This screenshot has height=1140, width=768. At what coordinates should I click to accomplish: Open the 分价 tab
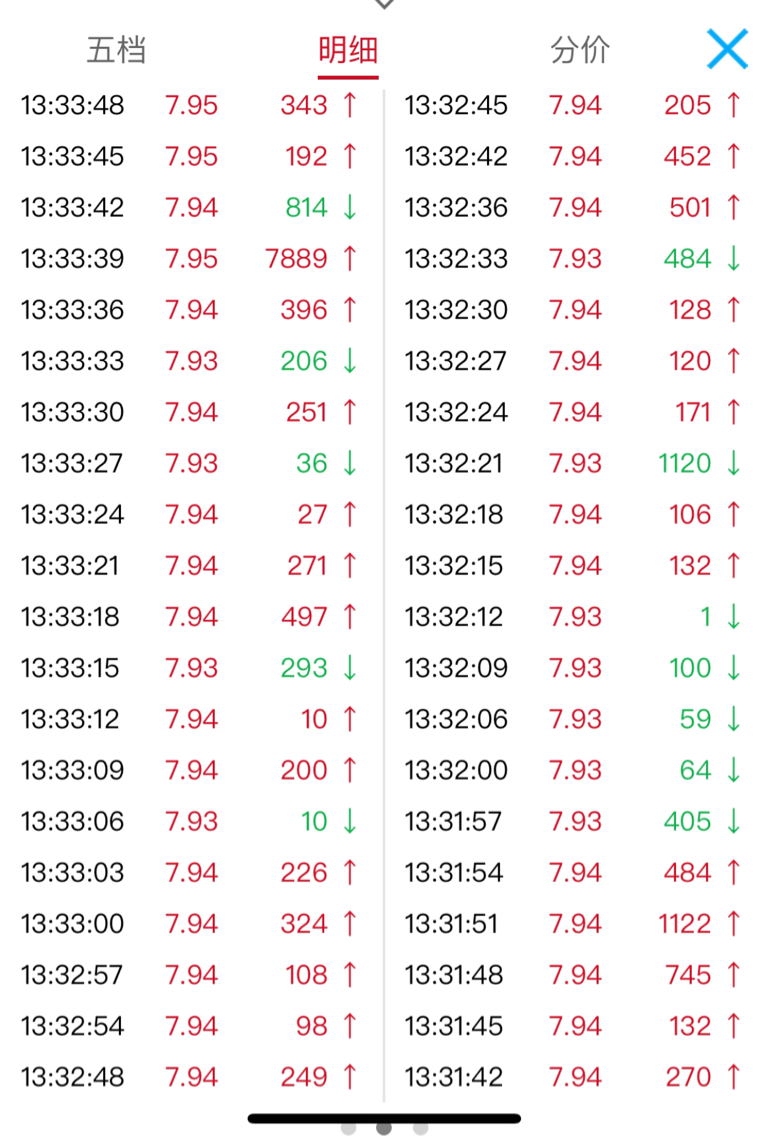(x=580, y=50)
